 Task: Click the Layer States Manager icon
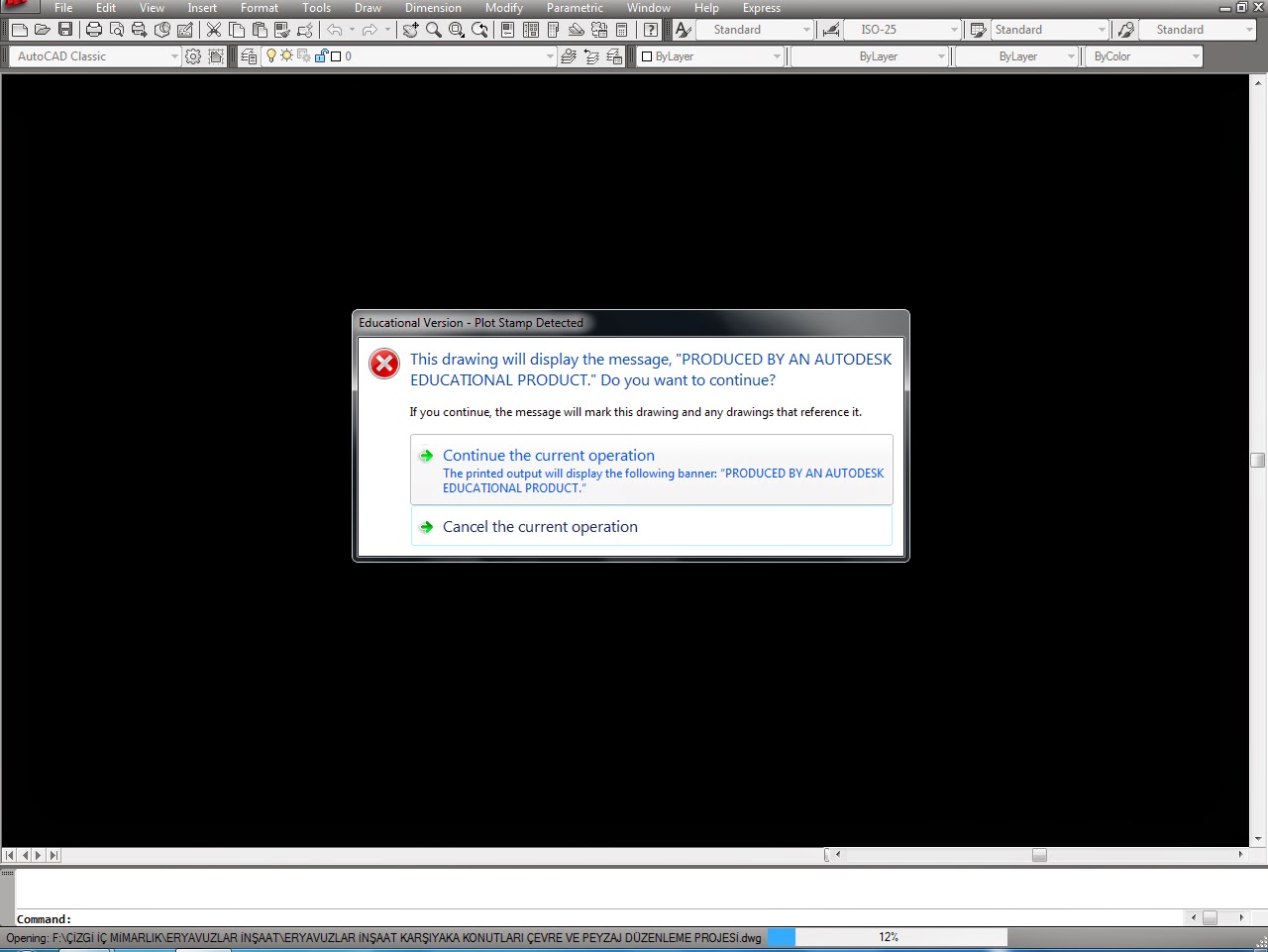click(x=614, y=56)
